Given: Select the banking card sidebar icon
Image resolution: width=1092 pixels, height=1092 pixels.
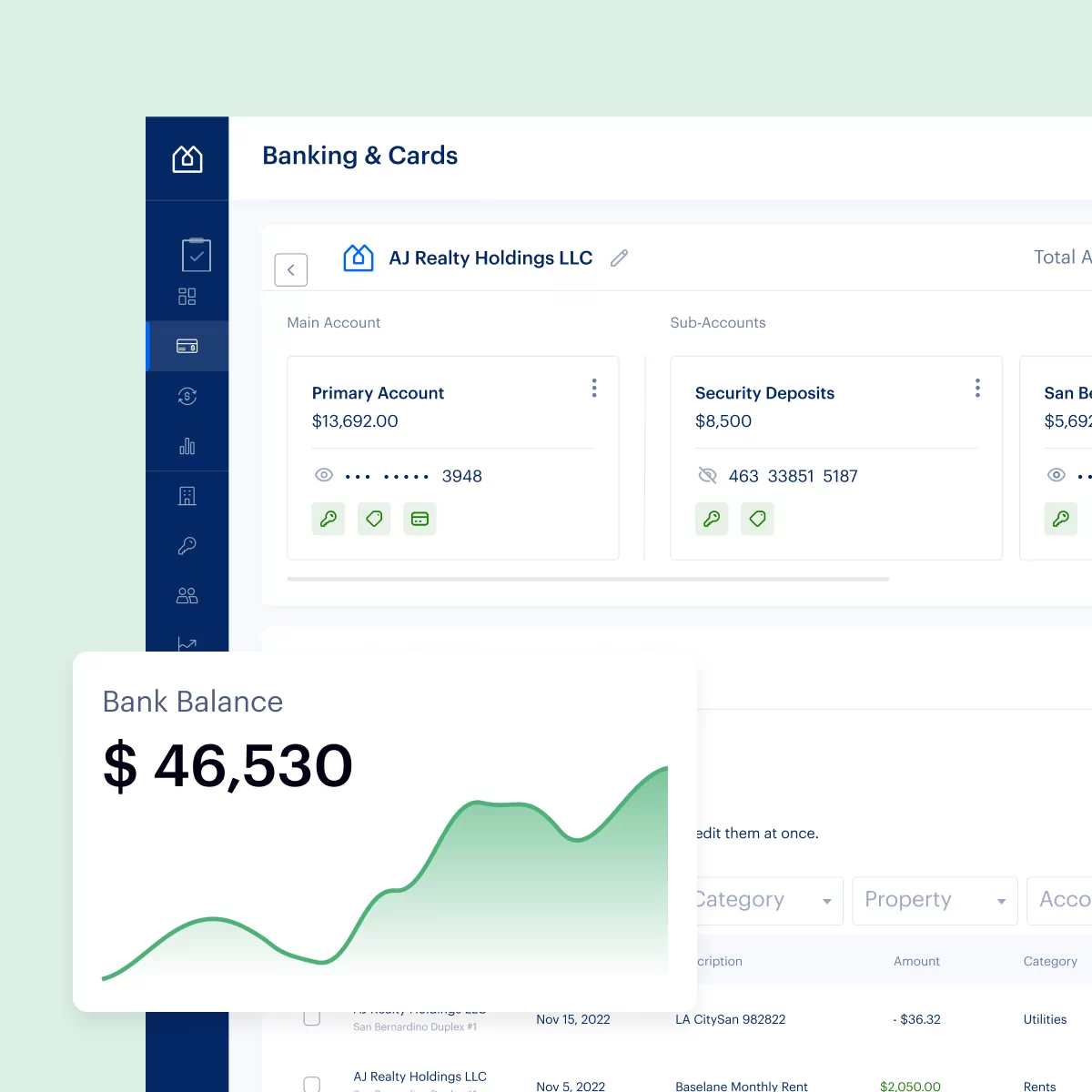Looking at the screenshot, I should point(187,346).
